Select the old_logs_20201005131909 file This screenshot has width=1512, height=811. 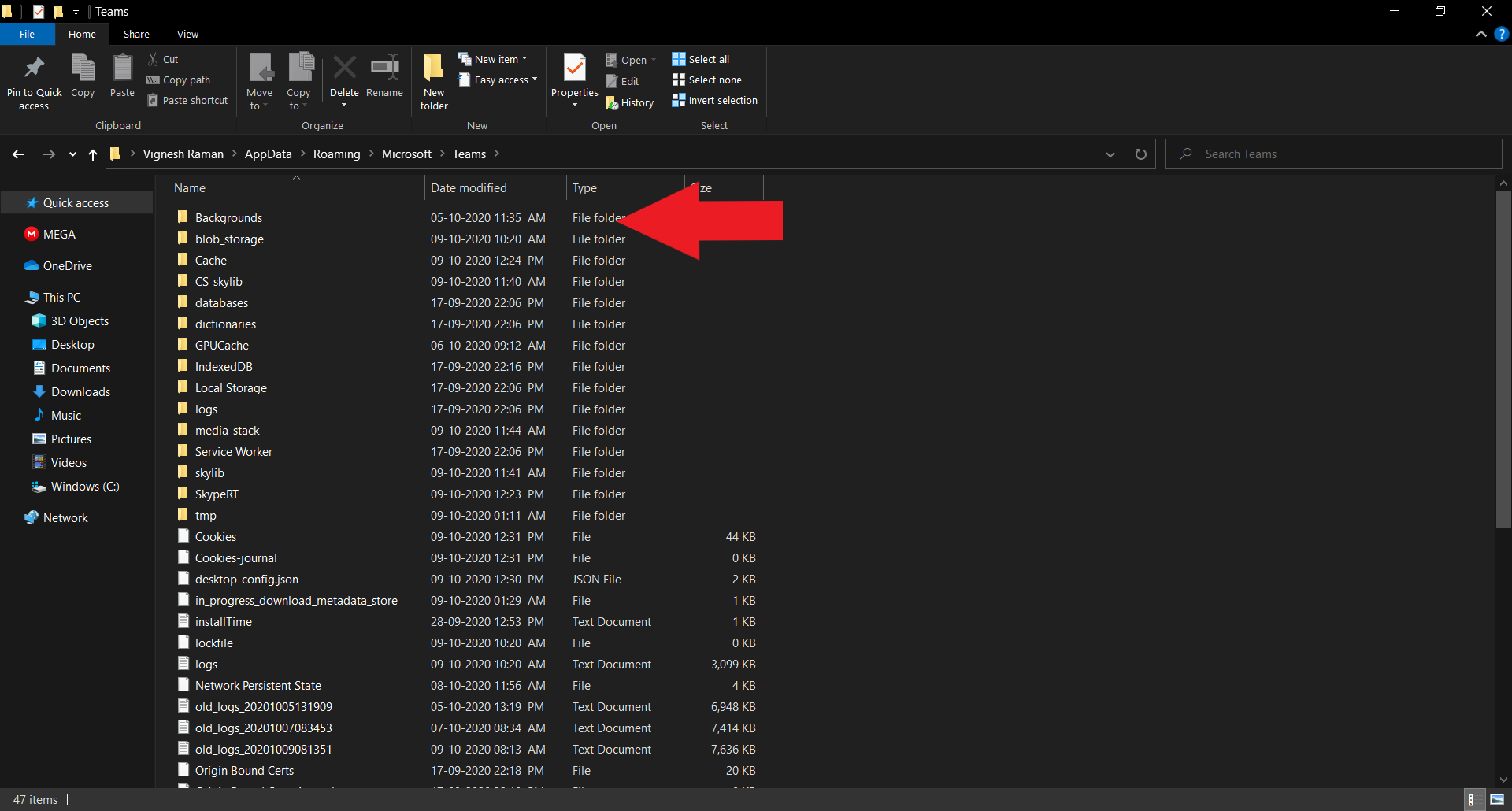click(264, 706)
